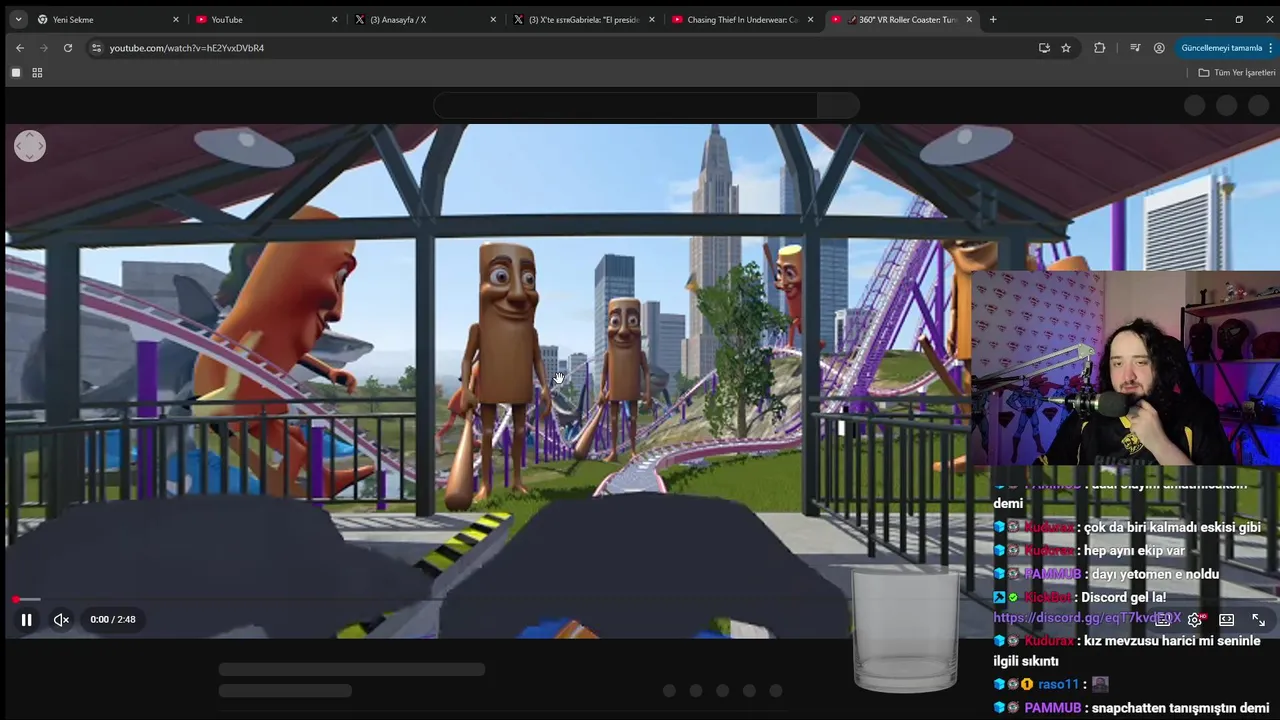
Task: Open the apps grid bookmark icon
Action: click(37, 73)
